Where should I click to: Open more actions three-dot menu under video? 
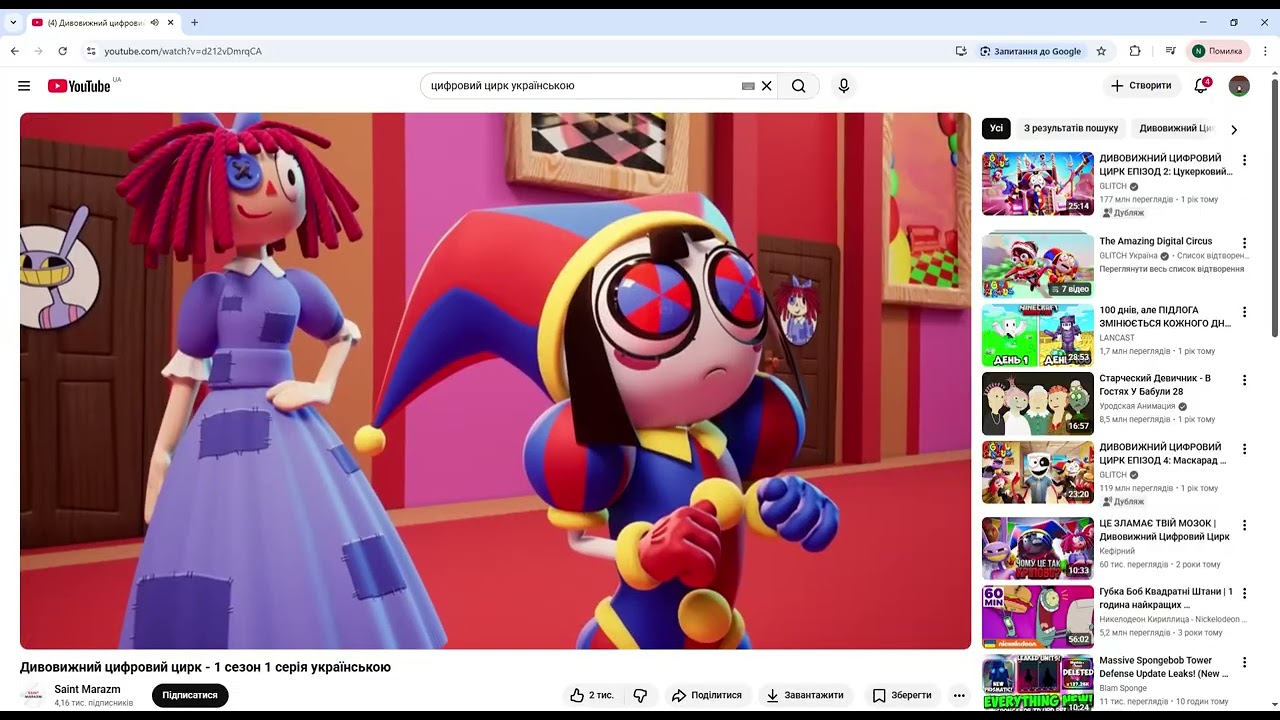[x=959, y=695]
